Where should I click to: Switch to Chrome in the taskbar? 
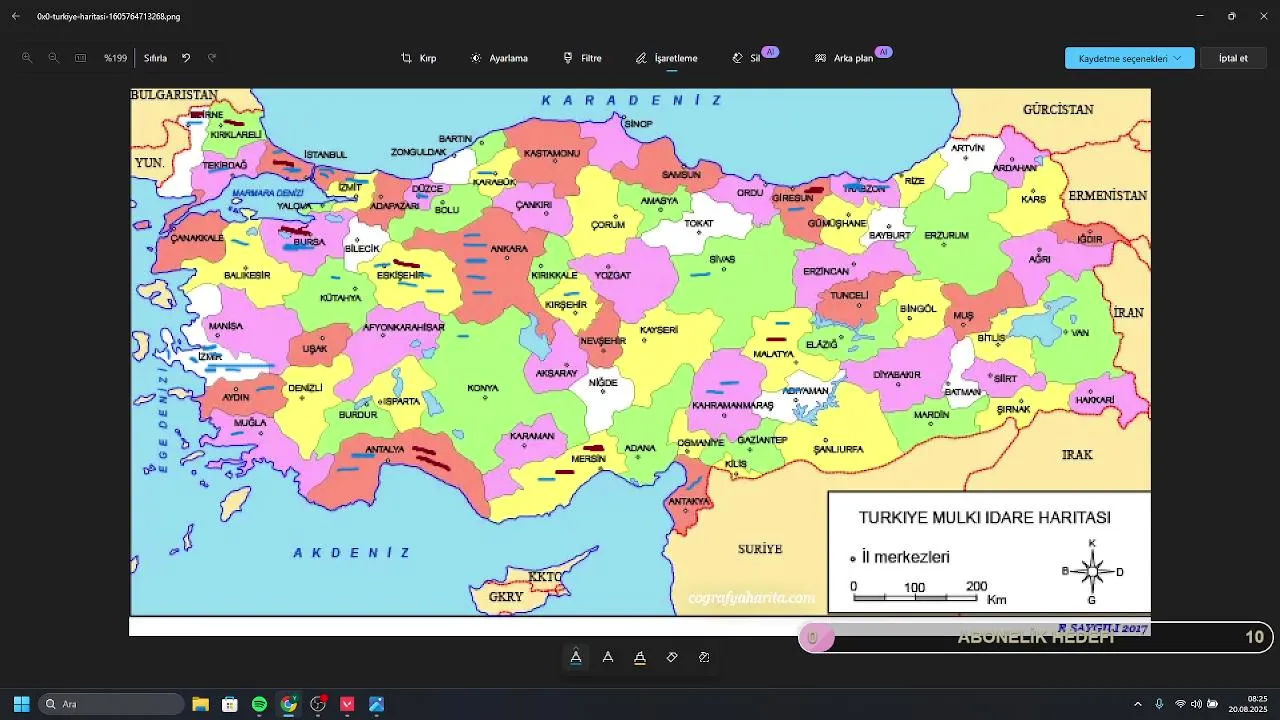coord(288,704)
